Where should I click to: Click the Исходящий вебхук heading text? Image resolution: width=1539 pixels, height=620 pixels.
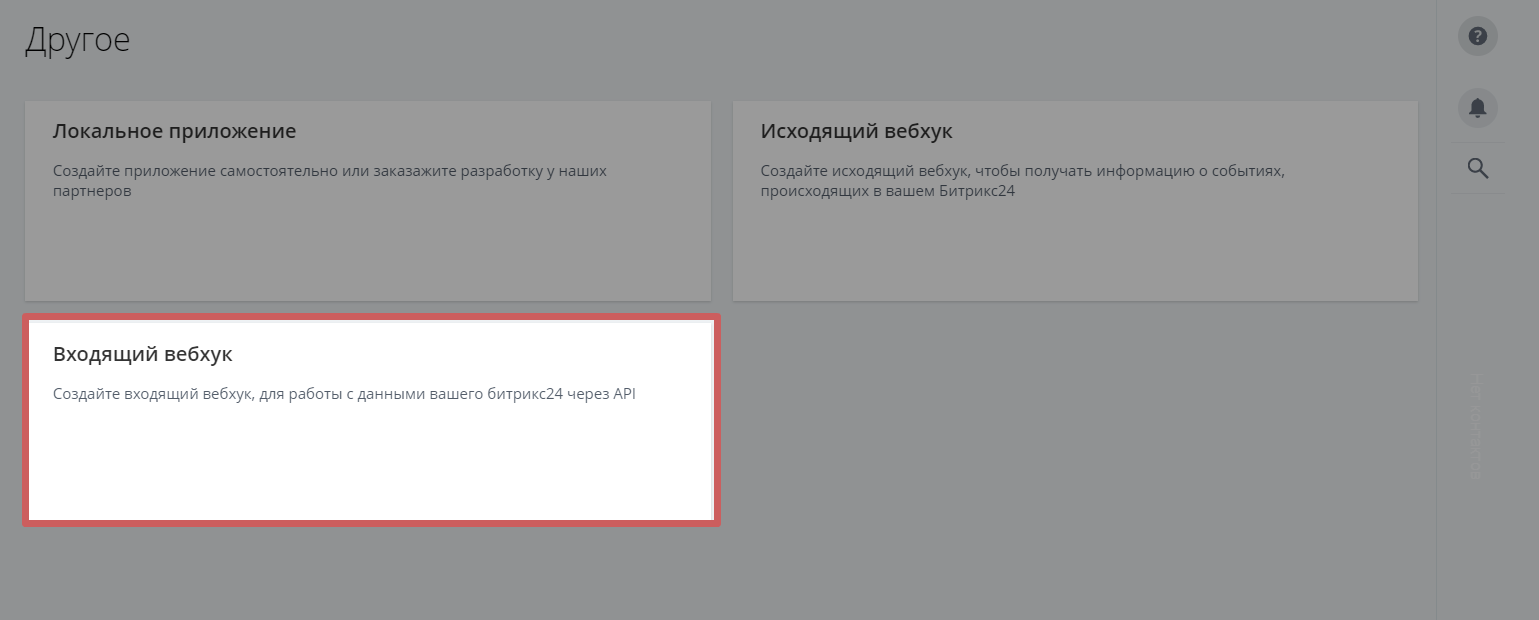(x=856, y=131)
